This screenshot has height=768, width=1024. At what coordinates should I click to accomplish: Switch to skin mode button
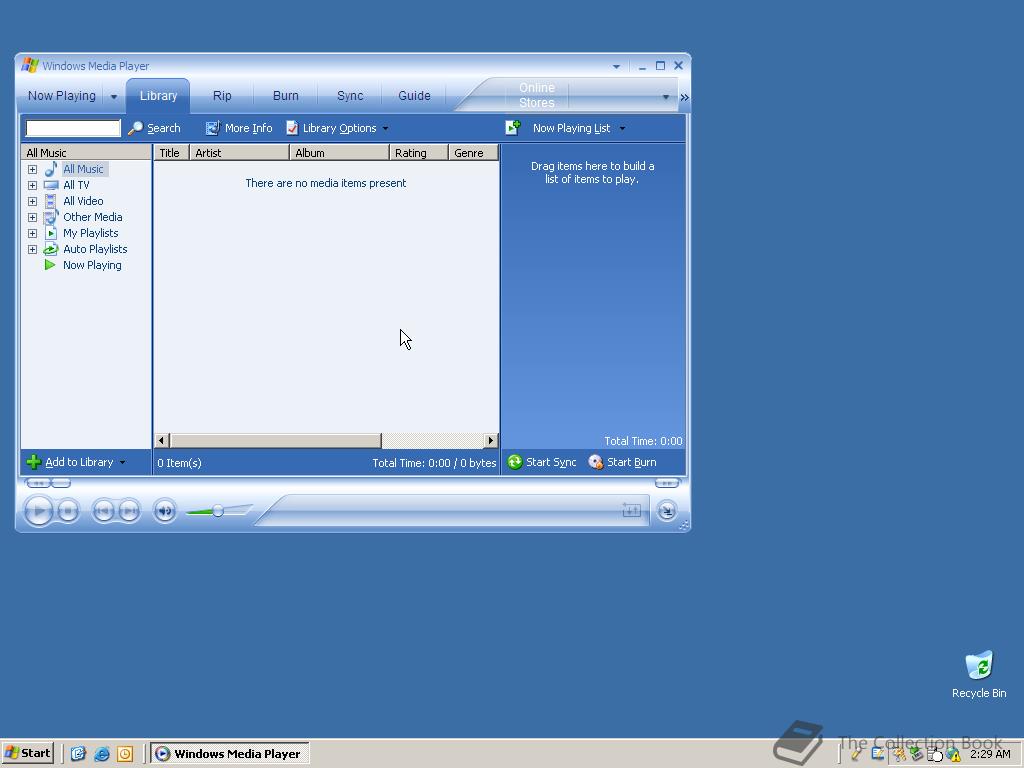[667, 511]
